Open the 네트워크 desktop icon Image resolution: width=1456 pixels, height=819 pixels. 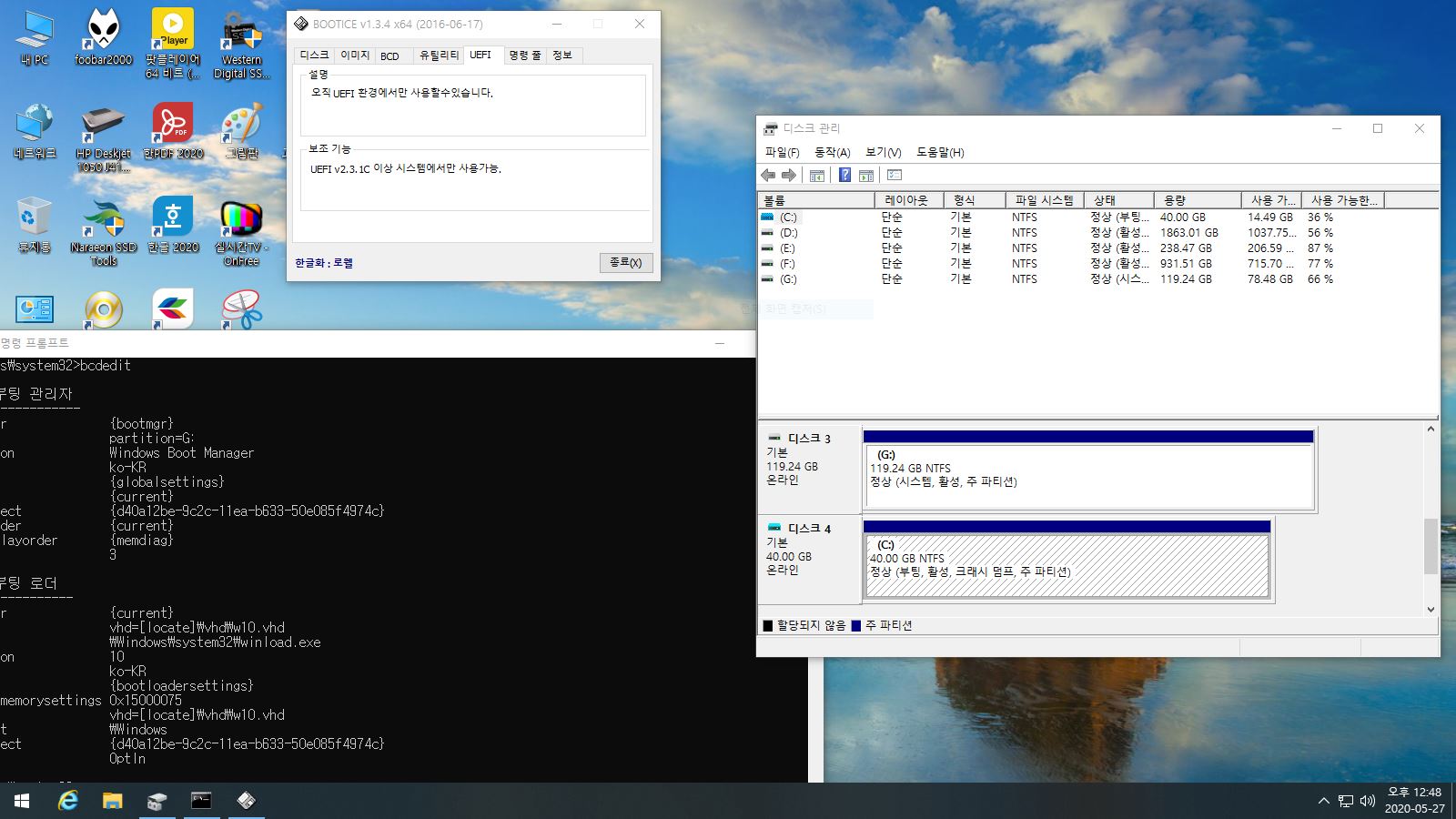35,132
